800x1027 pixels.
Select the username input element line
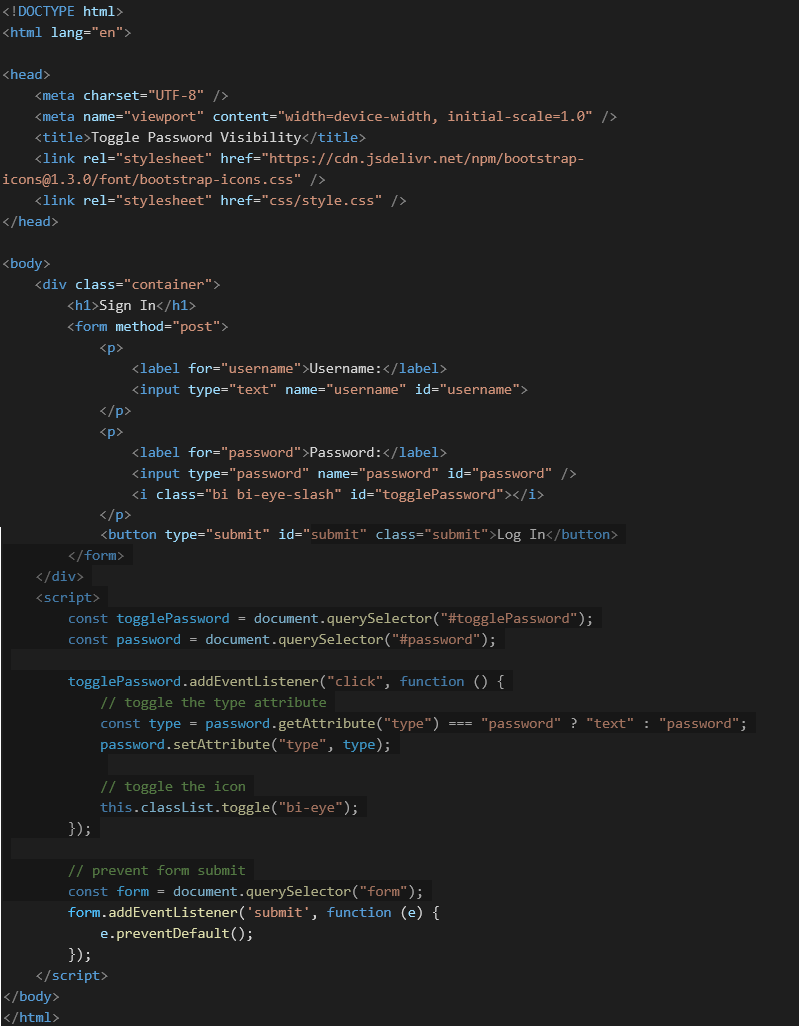coord(330,388)
